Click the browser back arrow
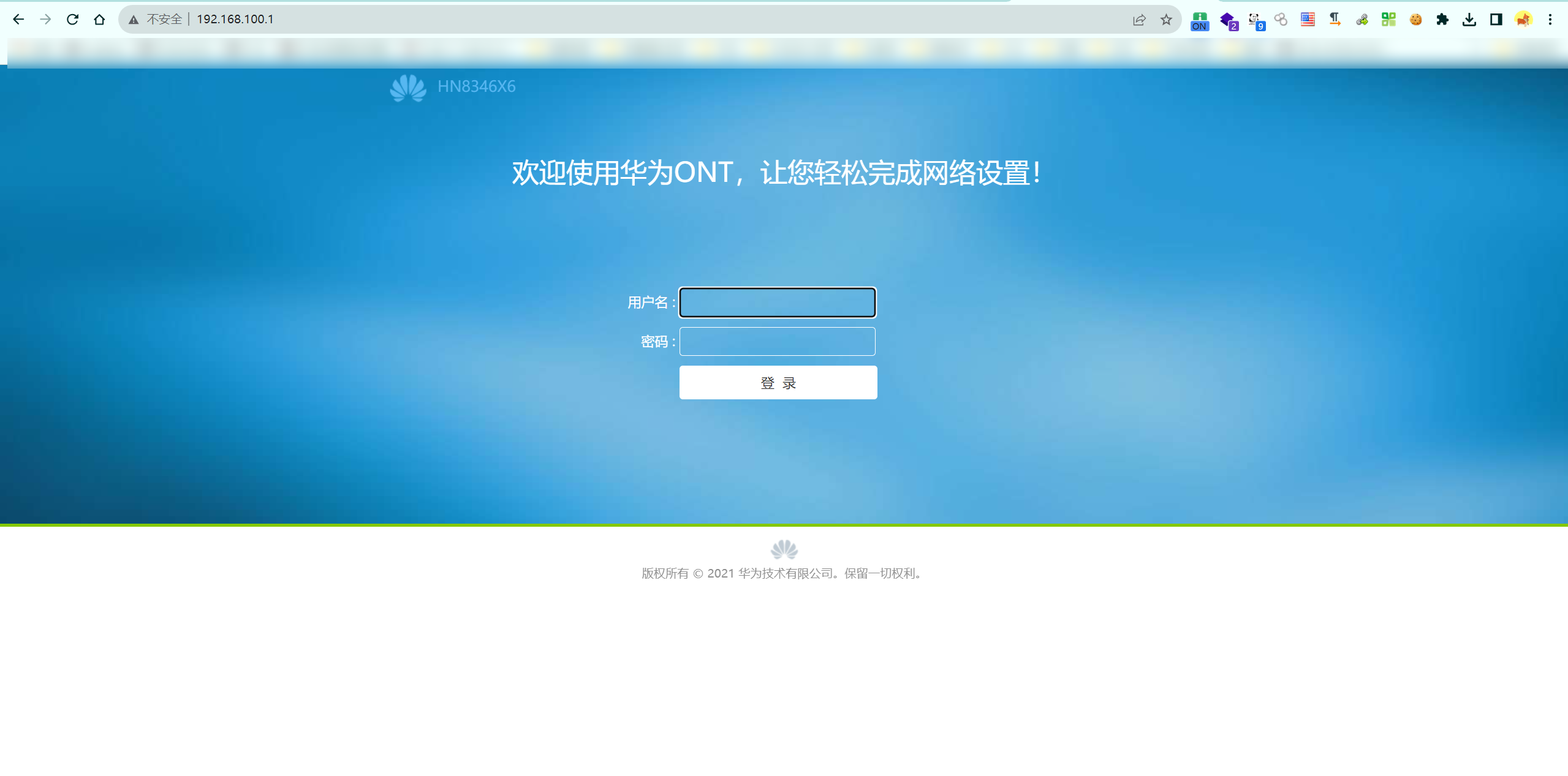This screenshot has width=1568, height=776. [18, 20]
